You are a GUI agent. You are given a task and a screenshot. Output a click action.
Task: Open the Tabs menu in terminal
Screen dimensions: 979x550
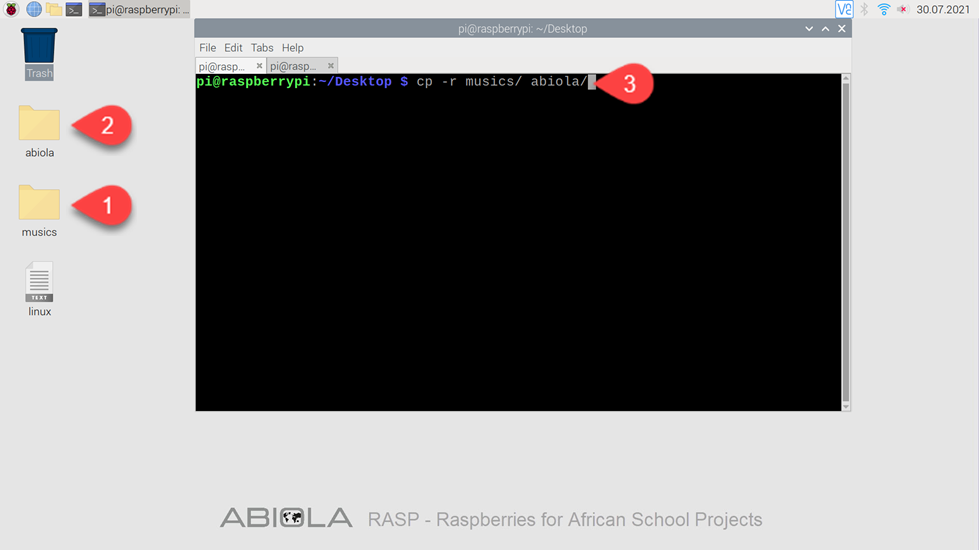tap(262, 48)
